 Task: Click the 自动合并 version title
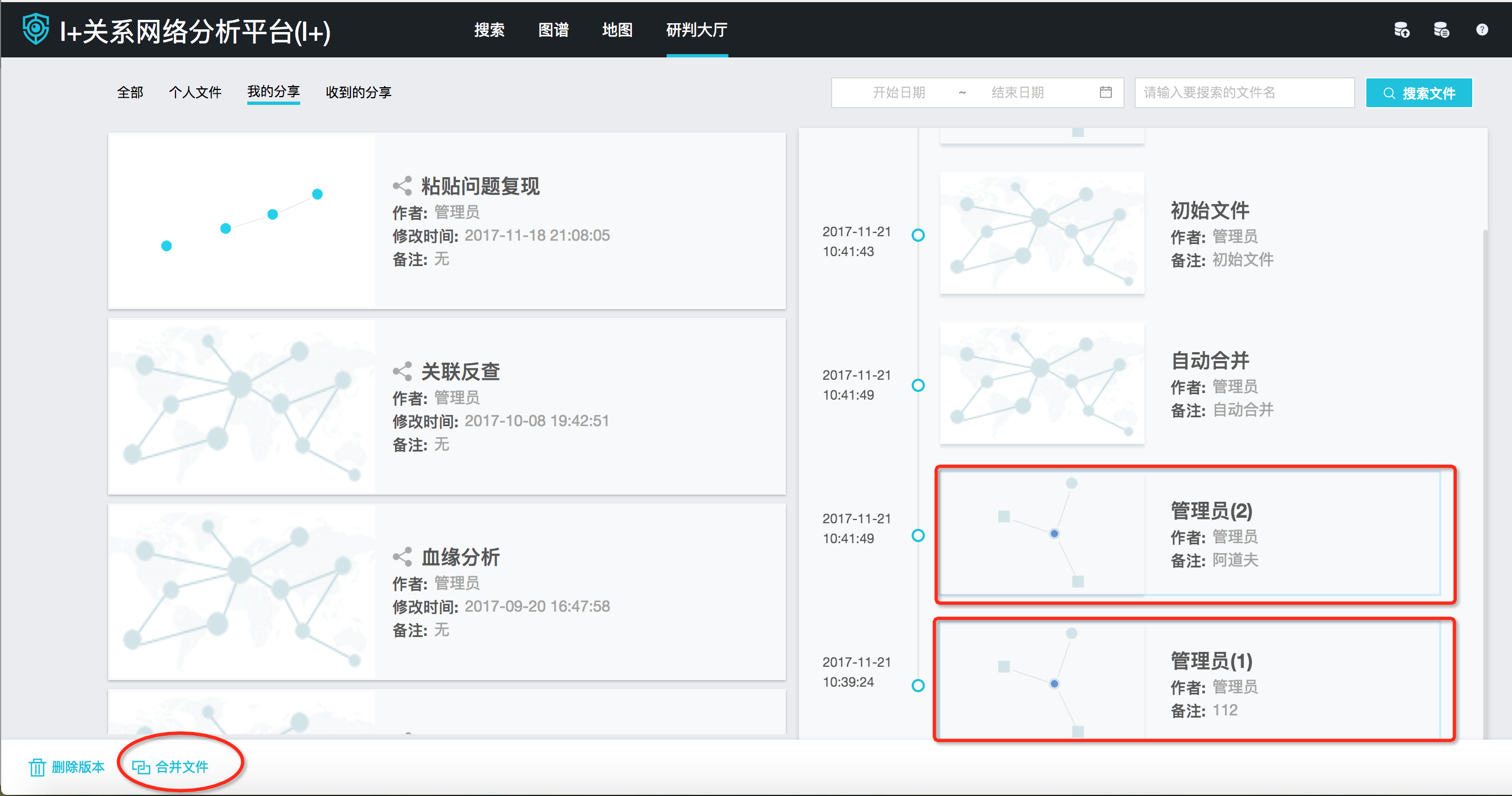click(1210, 360)
